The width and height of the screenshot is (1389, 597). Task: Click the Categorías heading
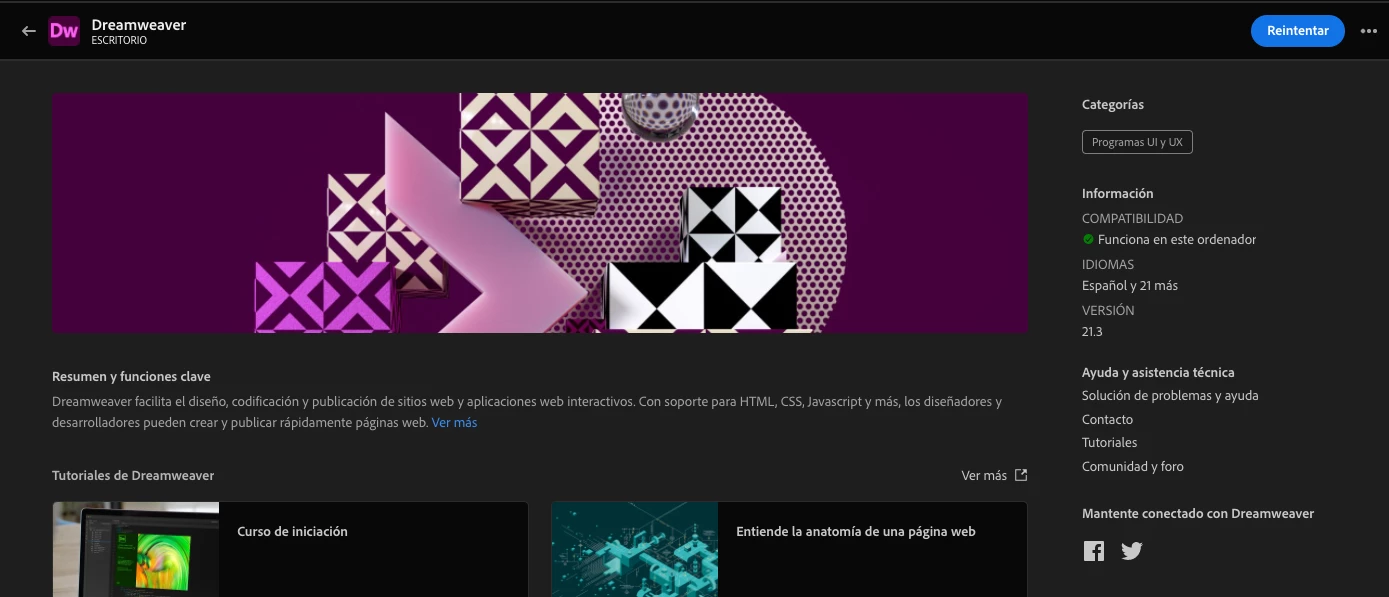click(1113, 104)
